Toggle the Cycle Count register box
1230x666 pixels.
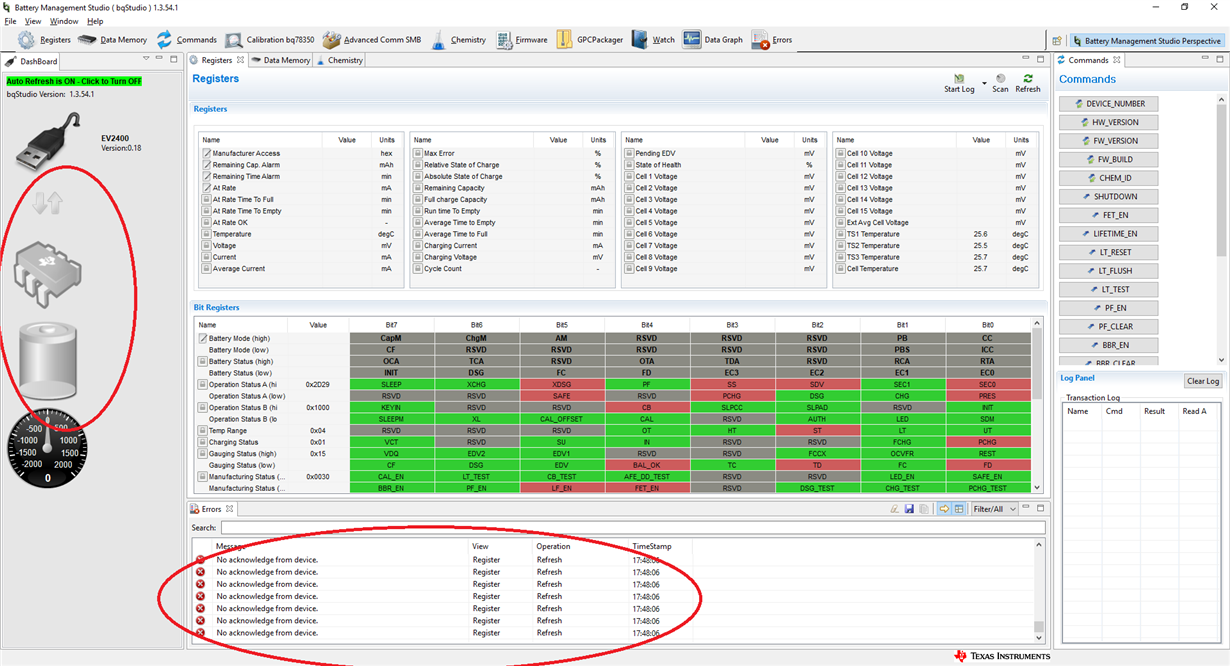coord(417,268)
